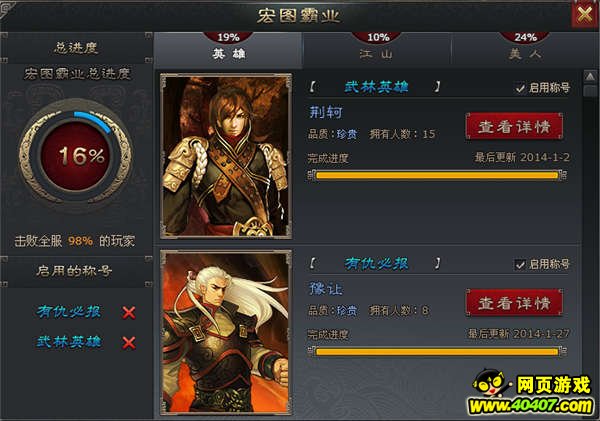This screenshot has width=600, height=421.
Task: Click 豫让 completion progress bar
Action: (x=437, y=351)
